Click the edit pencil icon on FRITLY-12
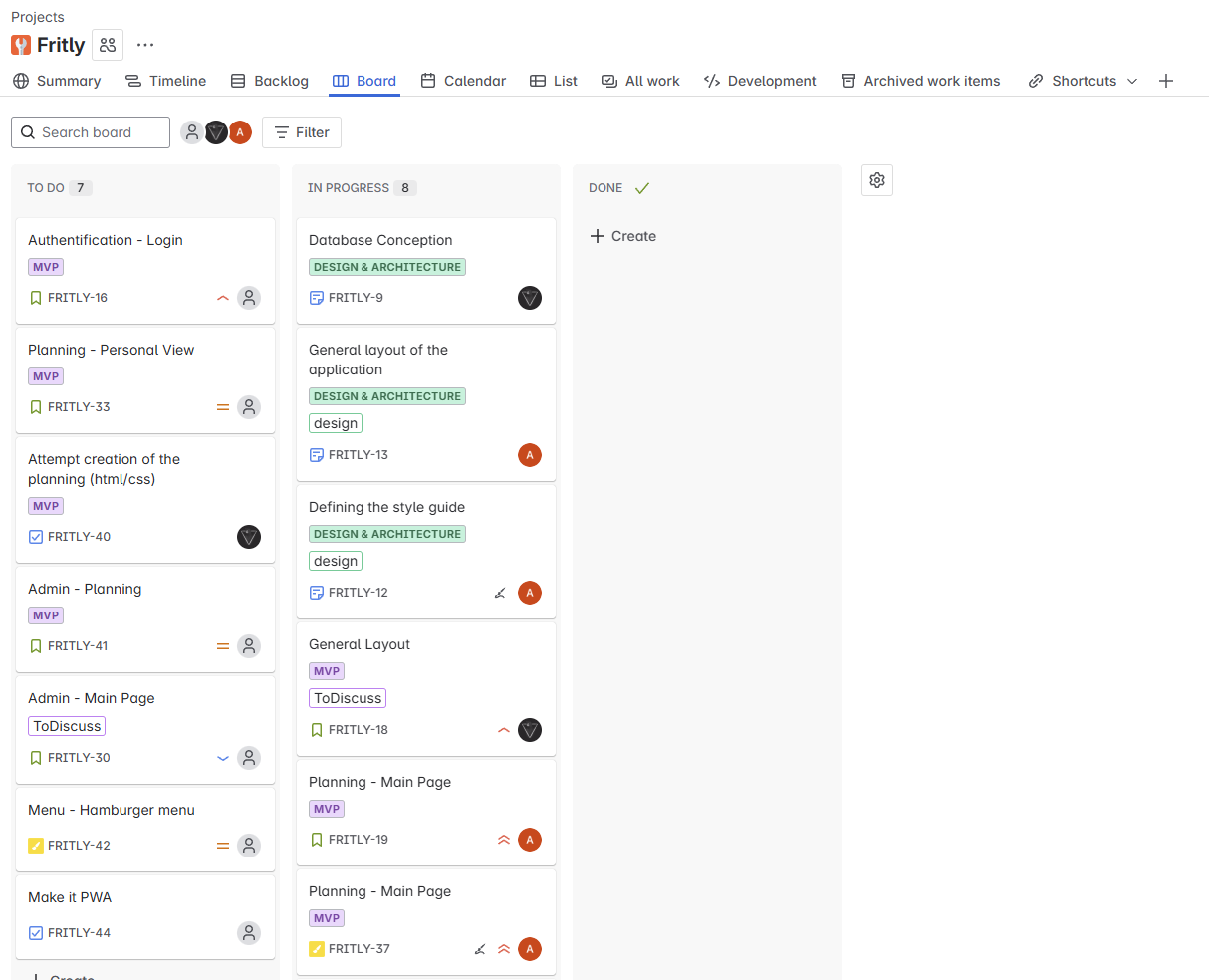1209x980 pixels. pos(500,593)
